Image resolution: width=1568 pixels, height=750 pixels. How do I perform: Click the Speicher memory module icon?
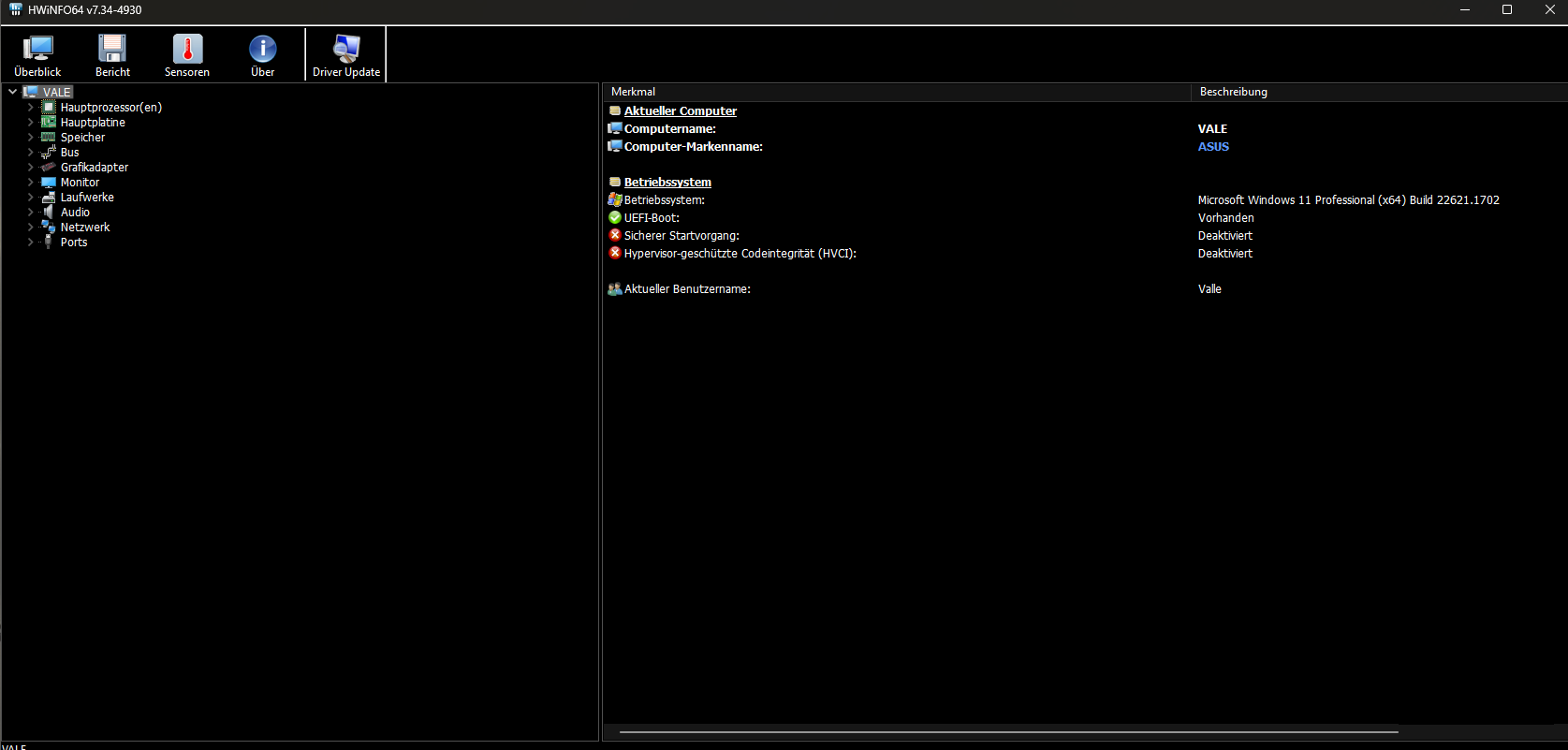(49, 137)
